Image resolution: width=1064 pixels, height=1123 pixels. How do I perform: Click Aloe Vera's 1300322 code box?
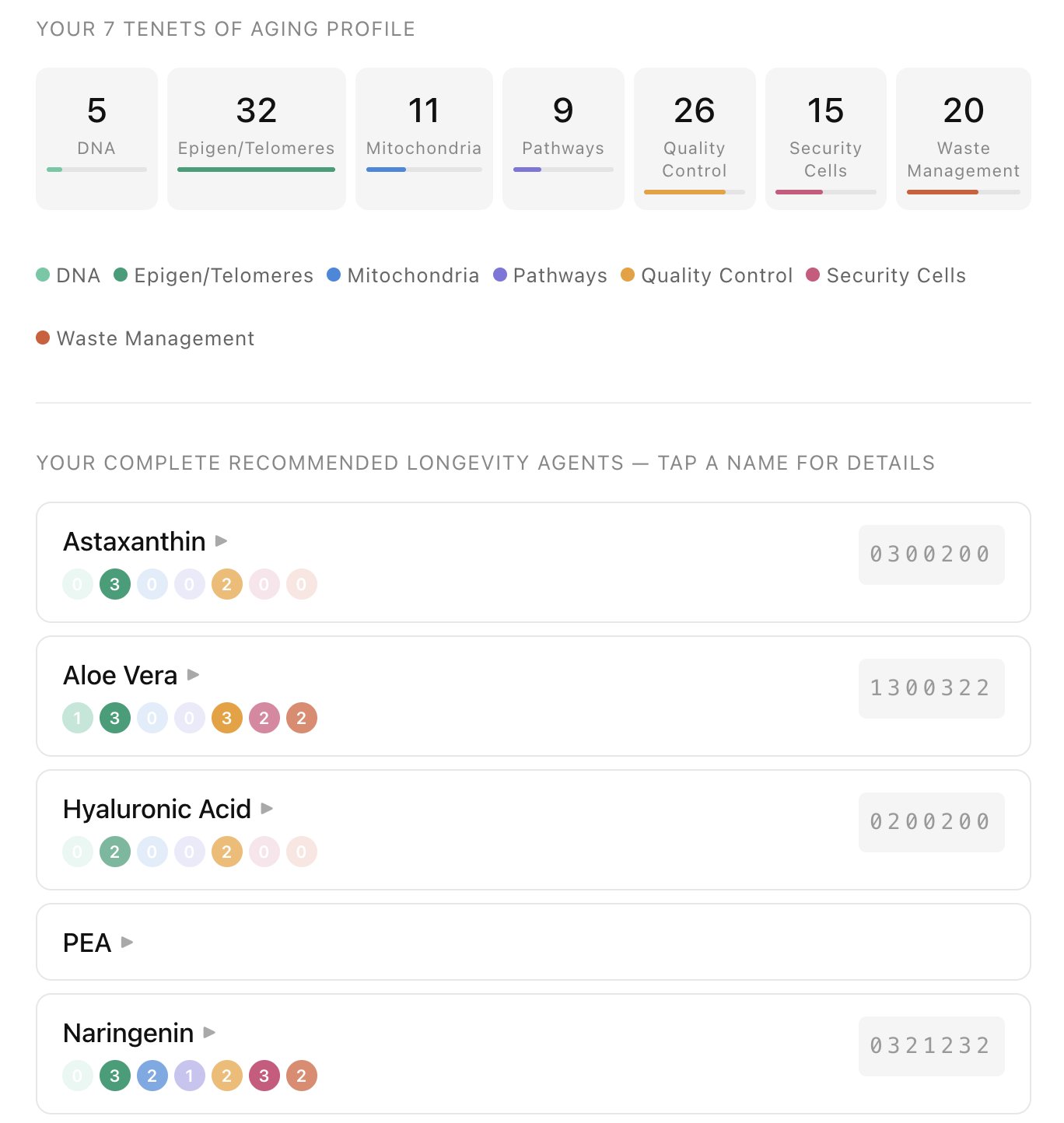coord(932,688)
